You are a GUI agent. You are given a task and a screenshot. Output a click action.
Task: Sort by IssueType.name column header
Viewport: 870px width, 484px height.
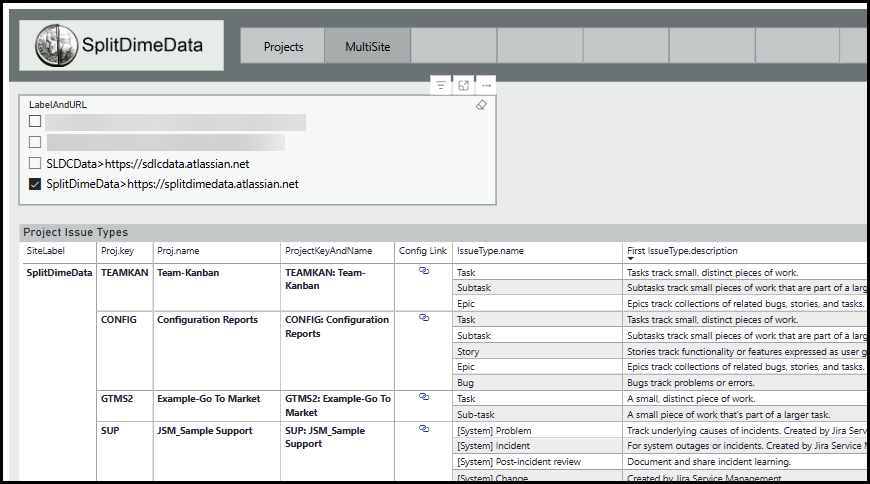[490, 251]
